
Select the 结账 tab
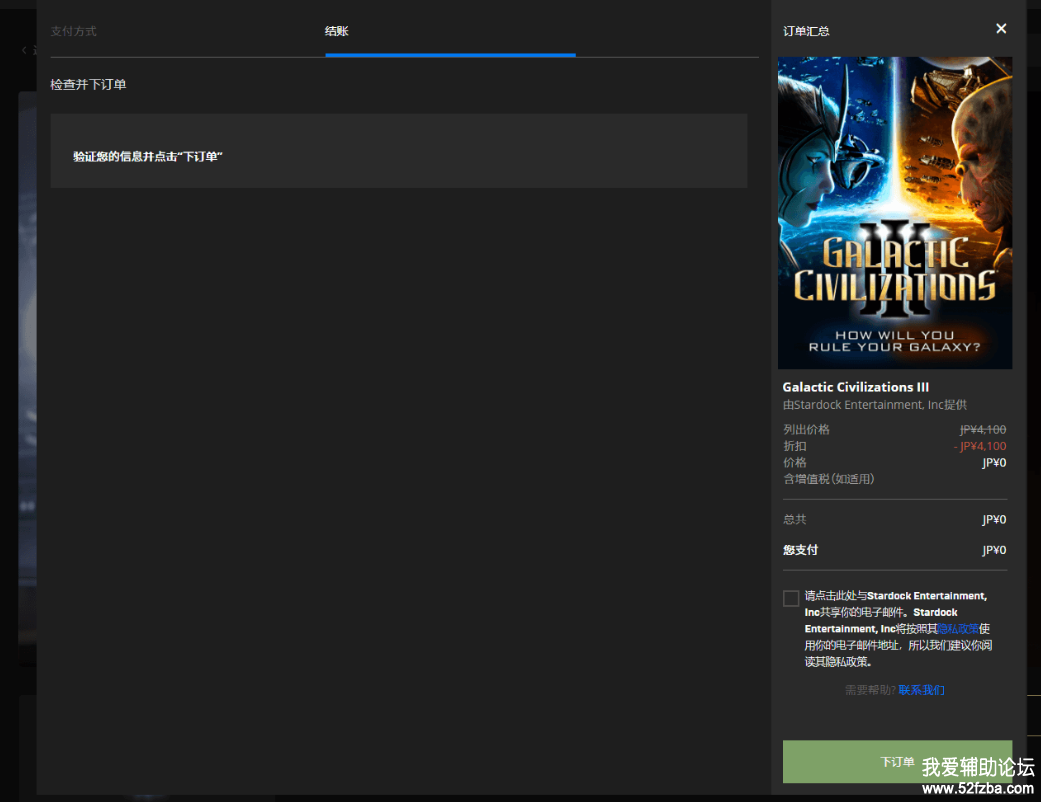pos(337,31)
